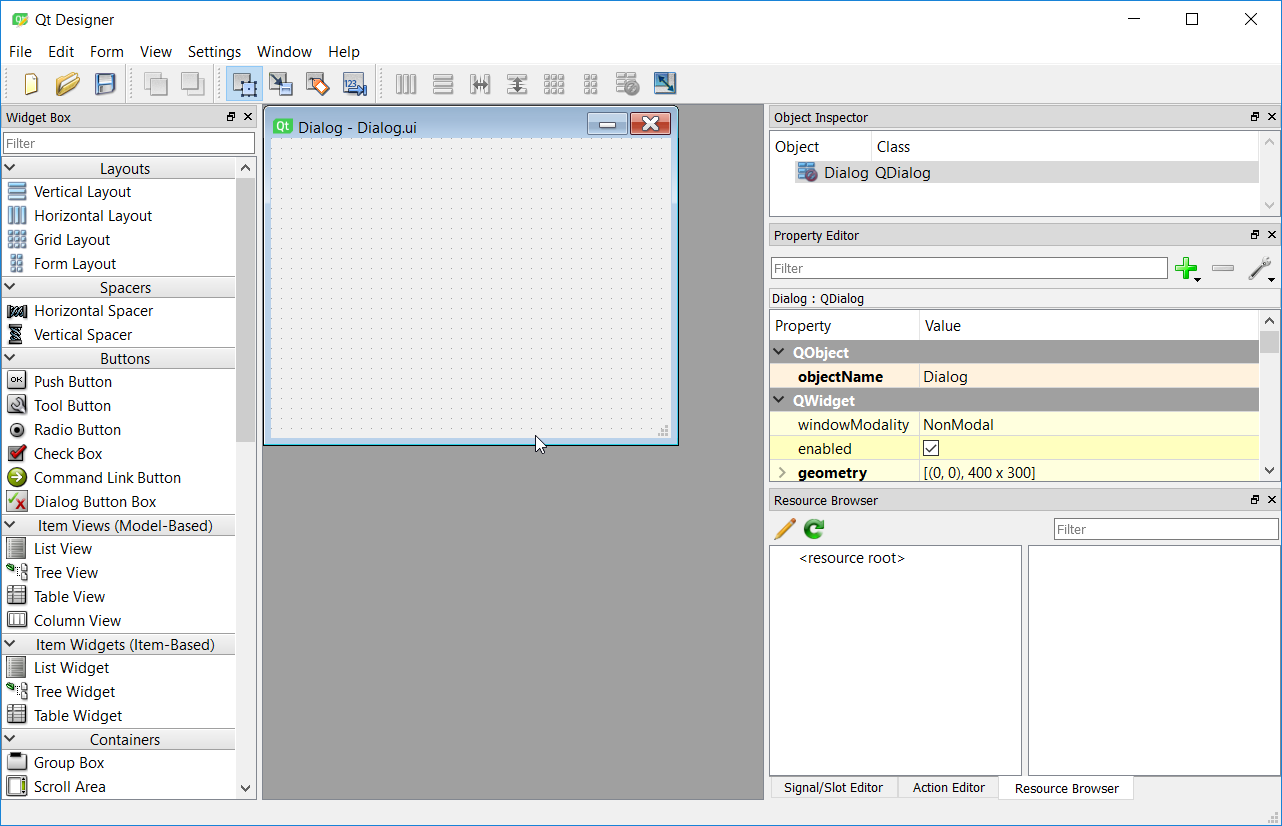1282x826 pixels.
Task: Activate Edit Signals/Slots mode
Action: tap(281, 84)
